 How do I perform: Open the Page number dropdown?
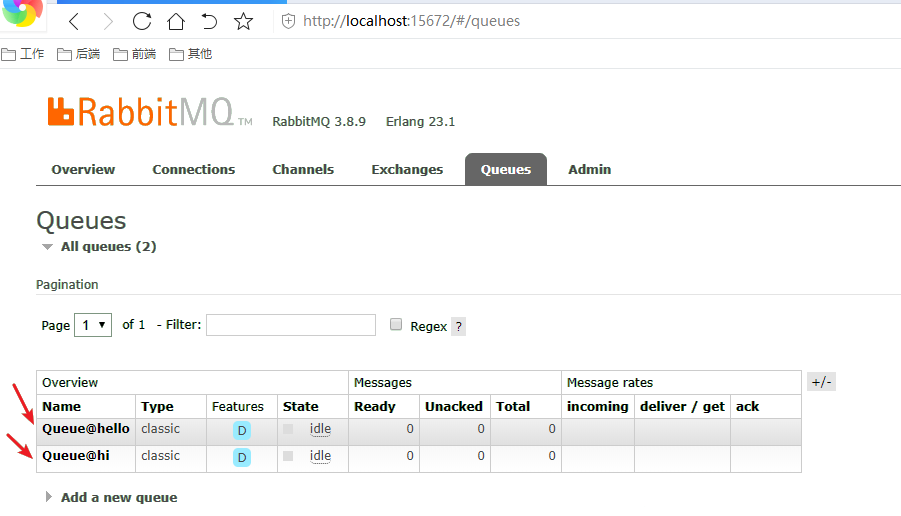(x=93, y=325)
